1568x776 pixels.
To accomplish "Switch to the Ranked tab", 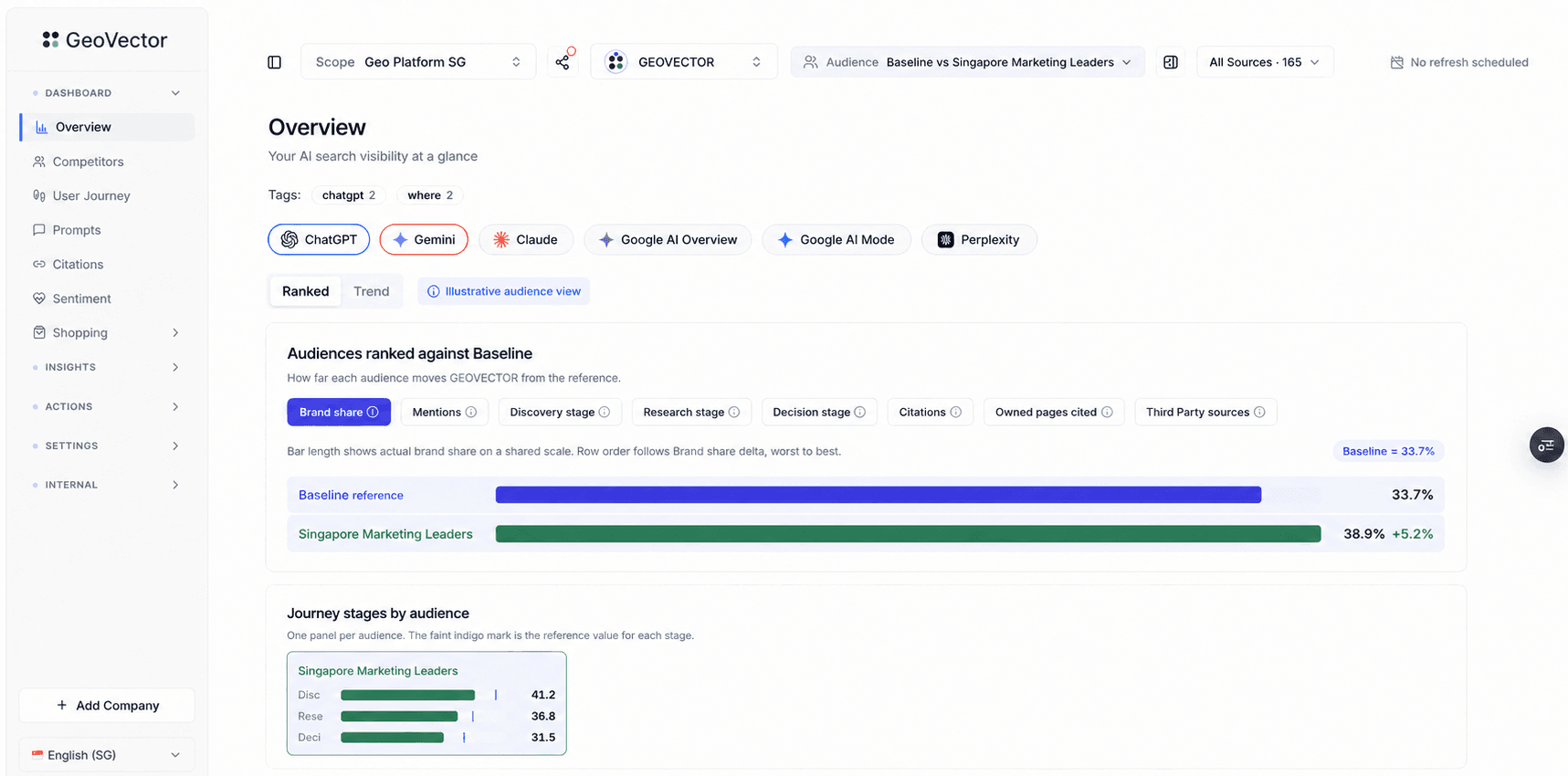I will coord(305,291).
